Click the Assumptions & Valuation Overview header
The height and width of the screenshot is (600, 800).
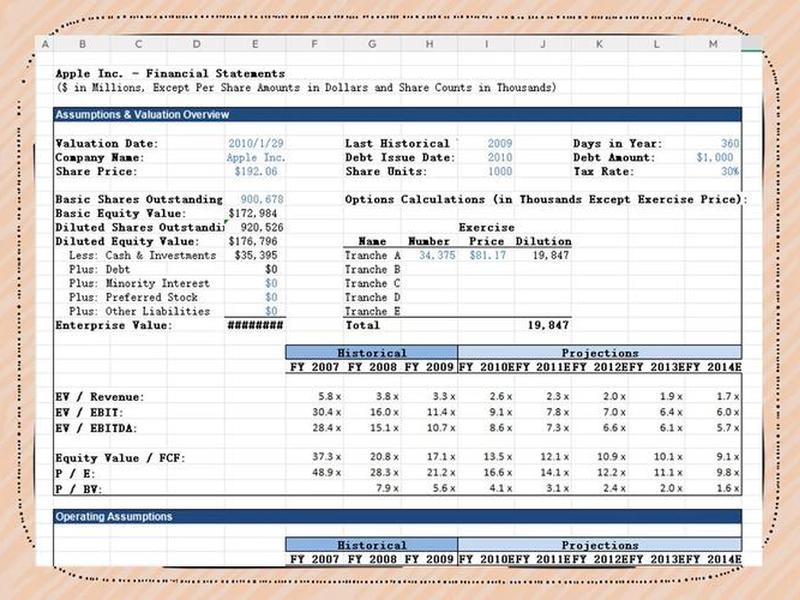pyautogui.click(x=397, y=114)
